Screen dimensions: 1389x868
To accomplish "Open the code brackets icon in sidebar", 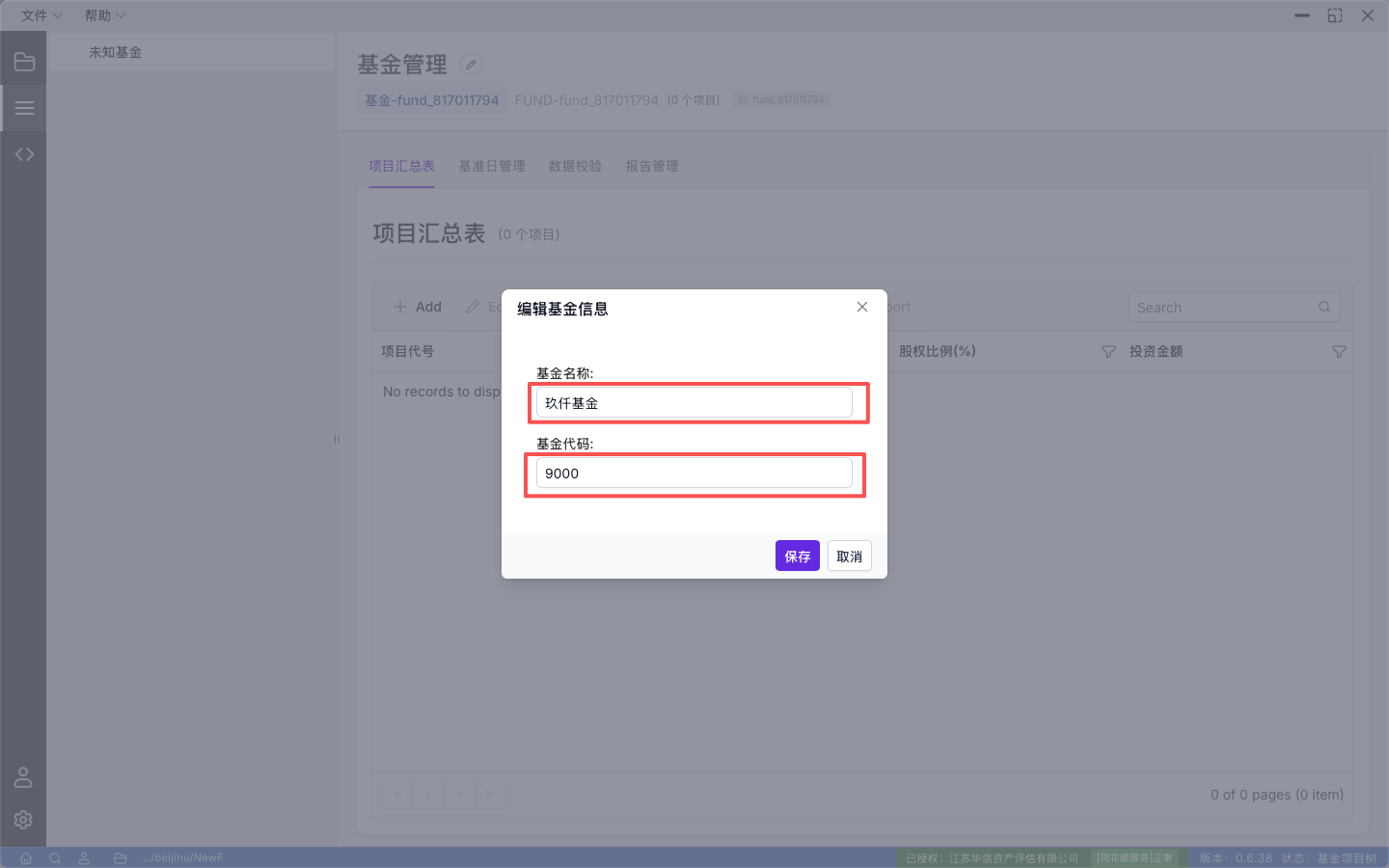I will (24, 154).
